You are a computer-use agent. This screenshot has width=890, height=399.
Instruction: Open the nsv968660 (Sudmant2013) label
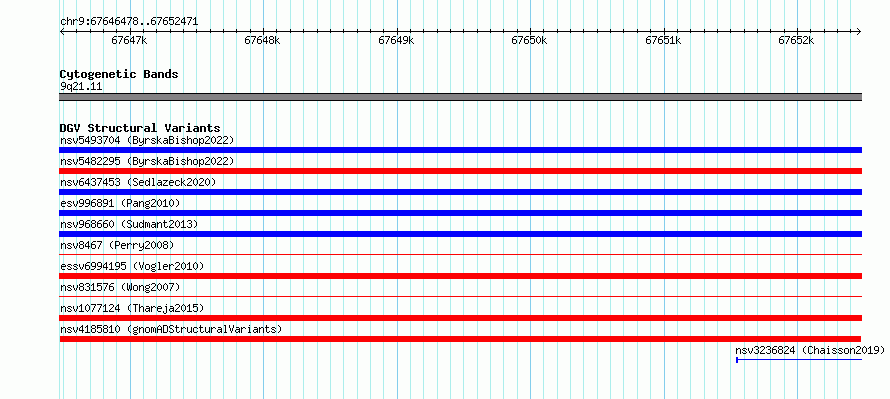[129, 224]
